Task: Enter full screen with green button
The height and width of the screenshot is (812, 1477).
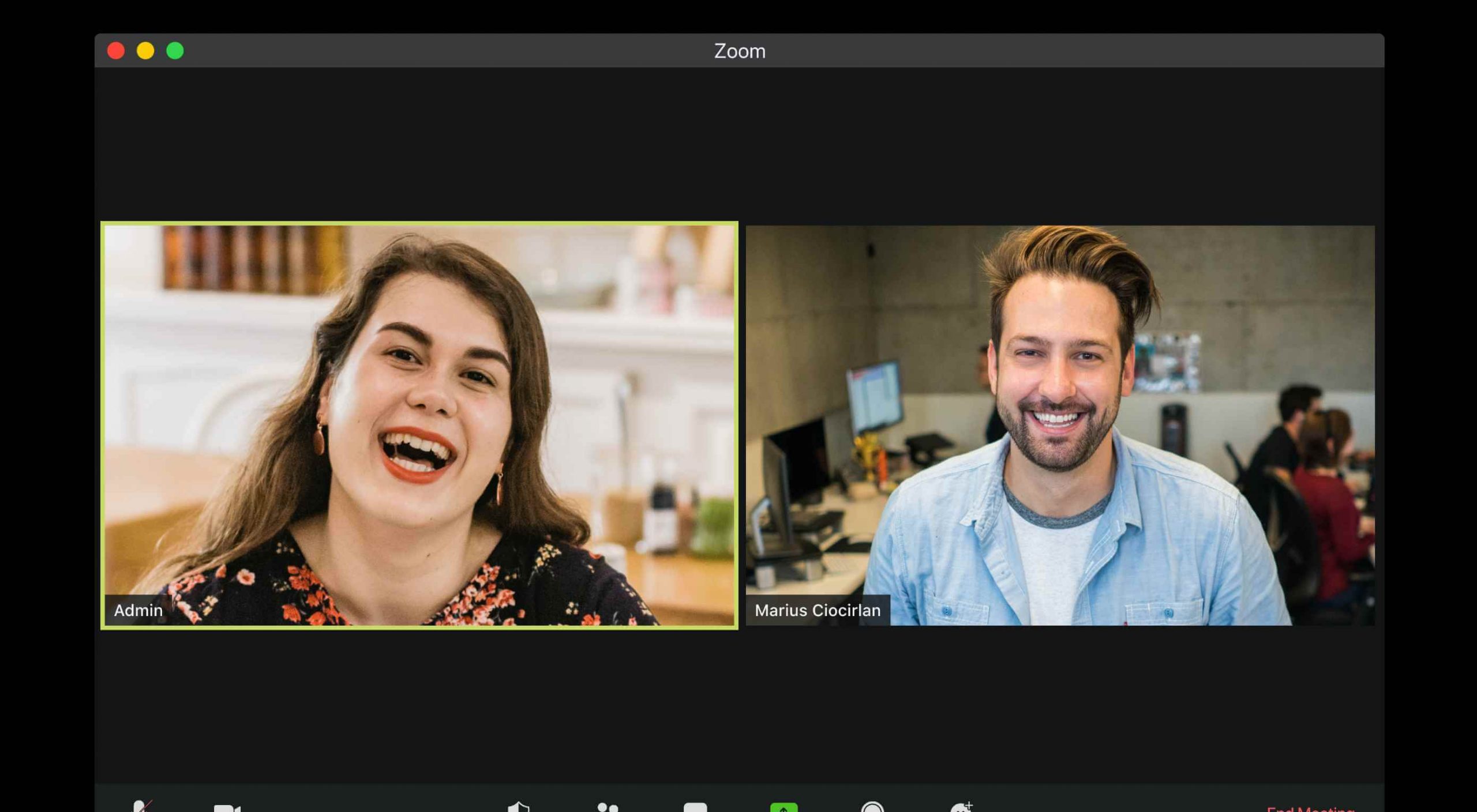Action: point(175,51)
